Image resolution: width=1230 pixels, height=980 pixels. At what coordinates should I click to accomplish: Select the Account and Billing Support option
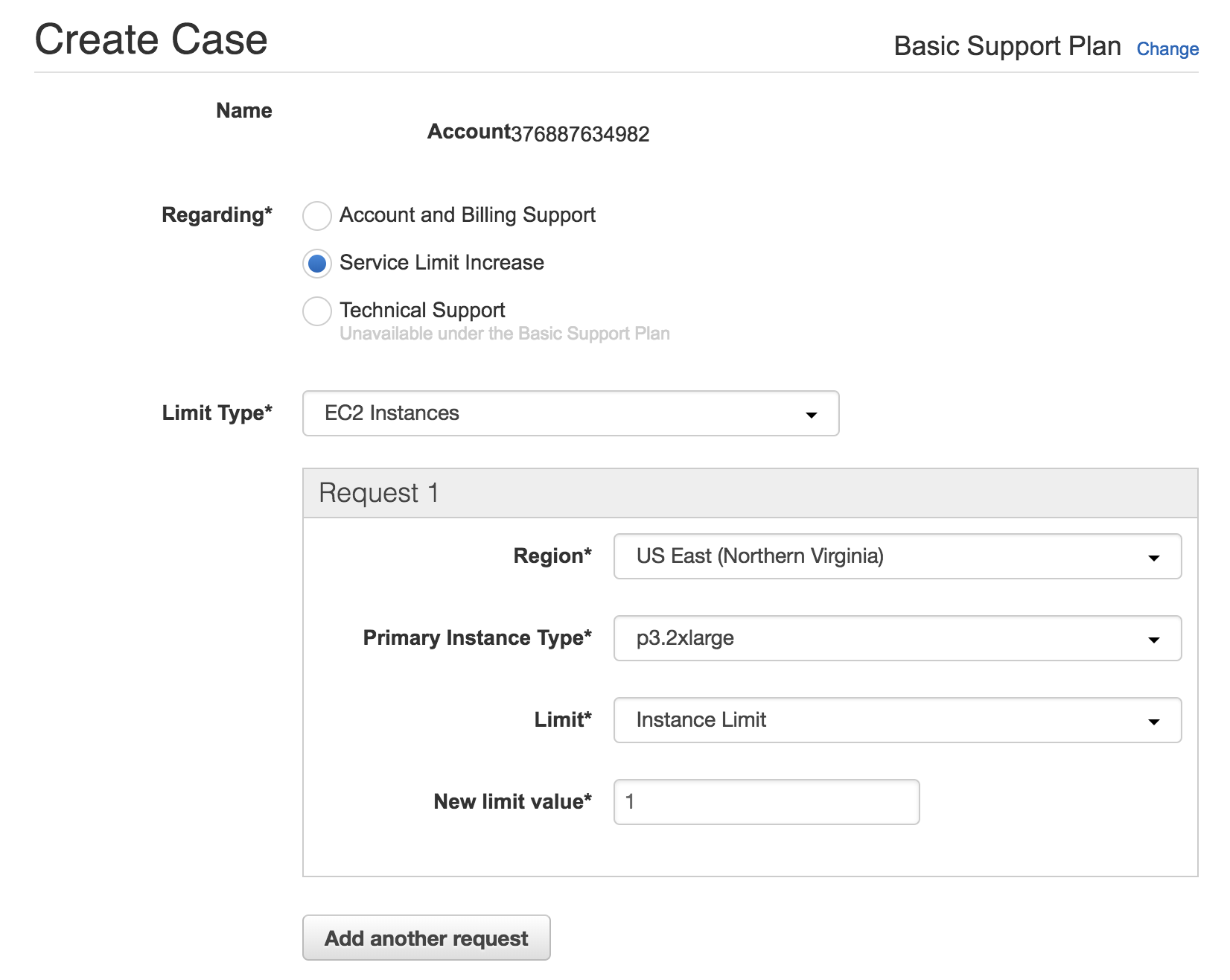tap(317, 216)
